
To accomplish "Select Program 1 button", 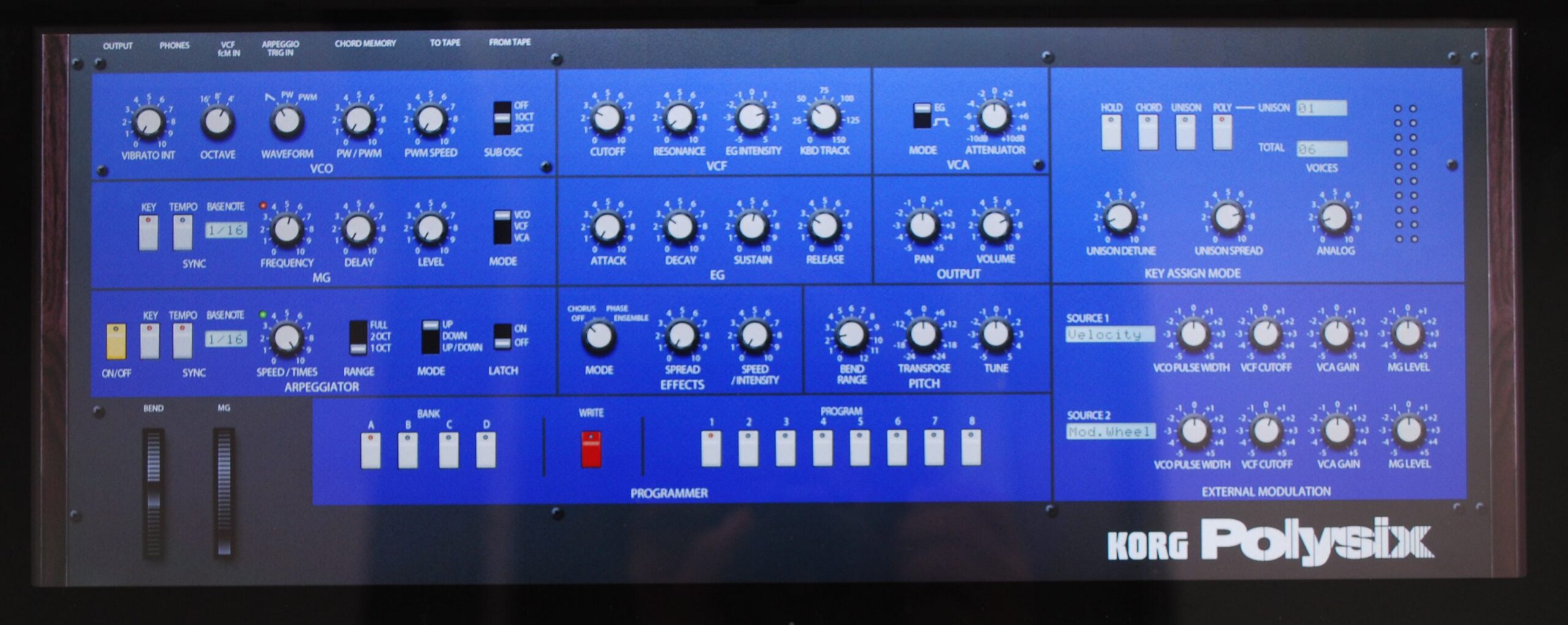I will click(x=710, y=449).
